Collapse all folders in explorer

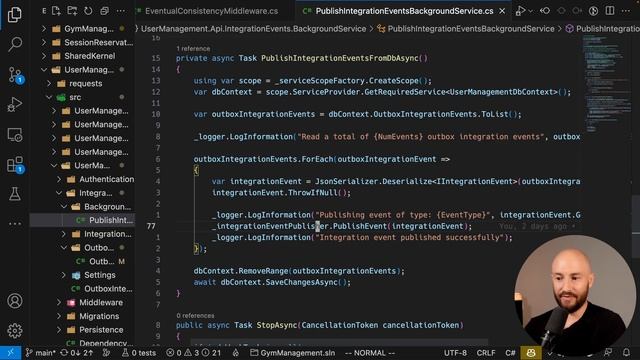click(104, 11)
